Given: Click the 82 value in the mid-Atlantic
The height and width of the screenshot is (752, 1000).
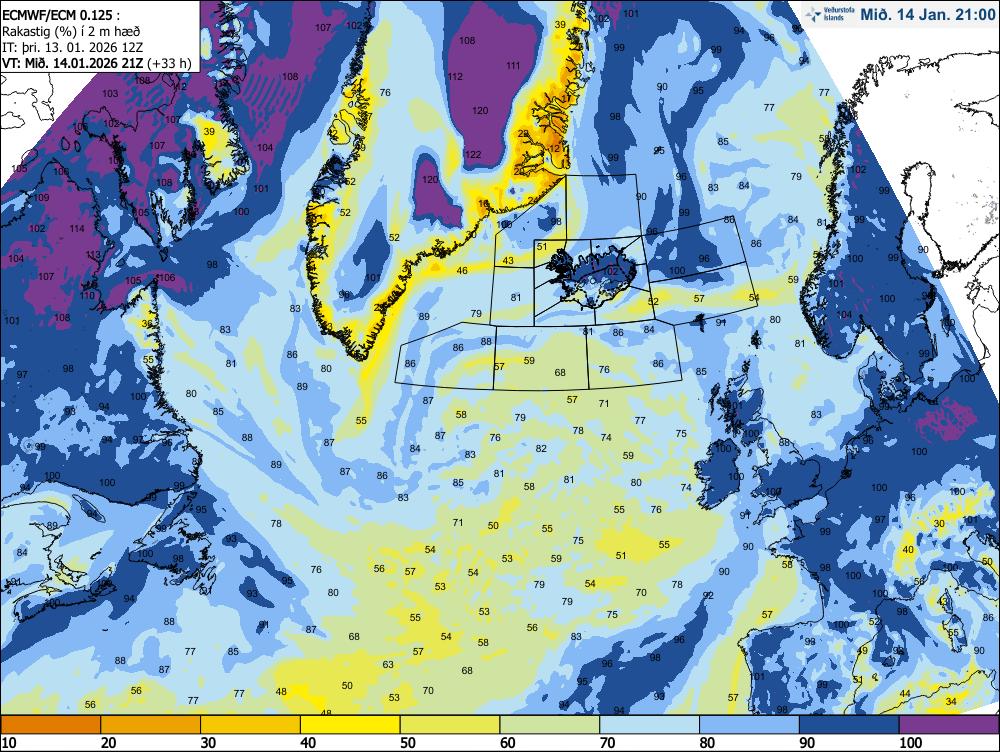Looking at the screenshot, I should [x=541, y=448].
